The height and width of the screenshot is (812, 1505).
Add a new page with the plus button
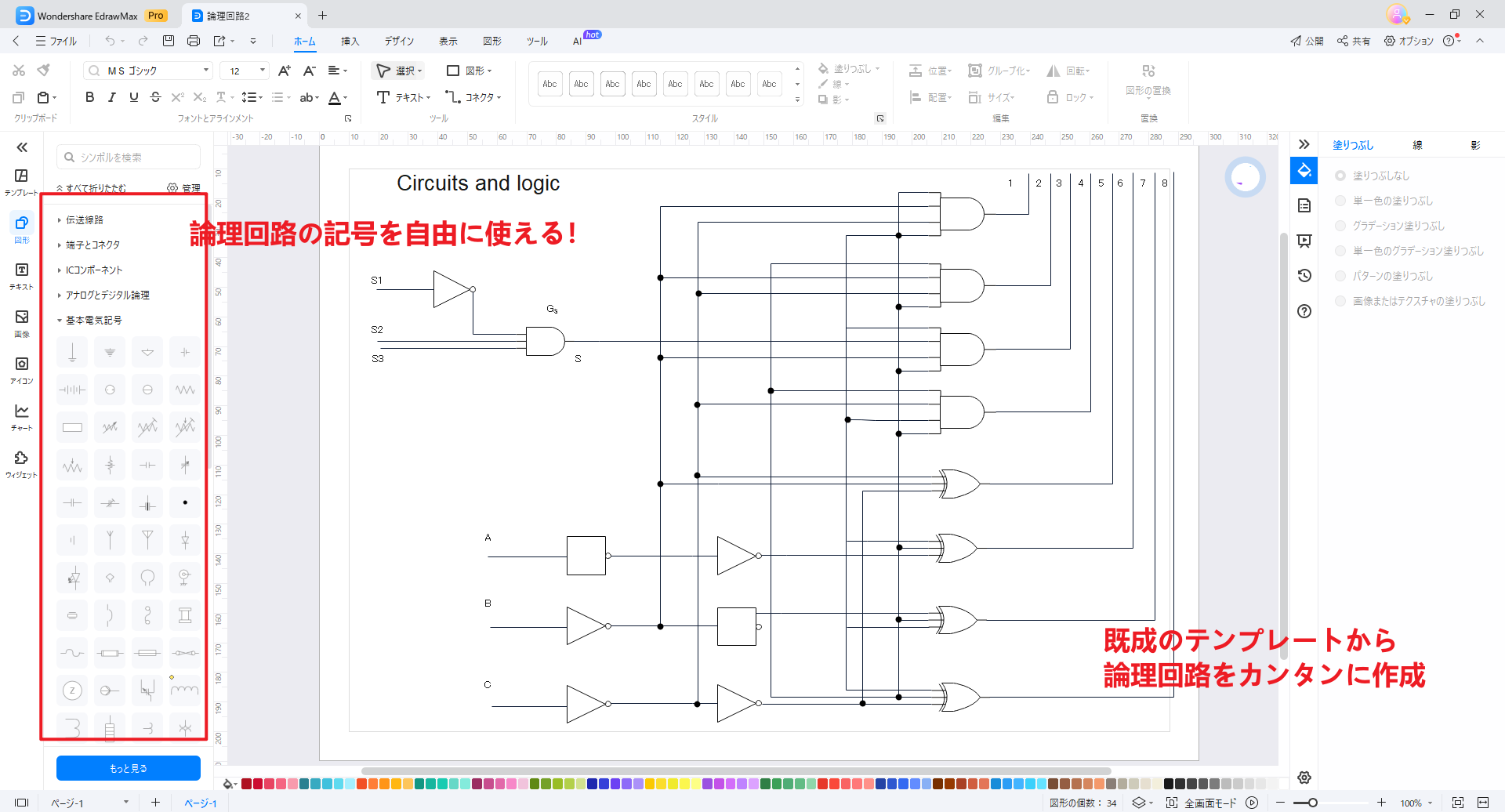(x=155, y=803)
